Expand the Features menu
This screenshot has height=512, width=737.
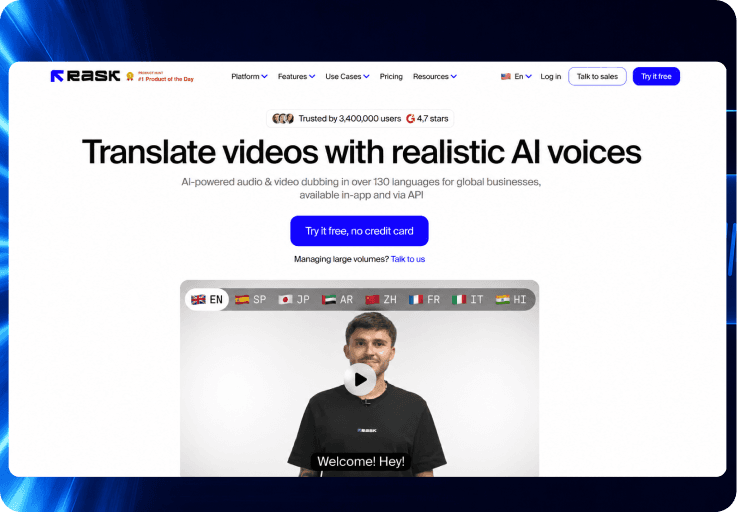pyautogui.click(x=296, y=77)
